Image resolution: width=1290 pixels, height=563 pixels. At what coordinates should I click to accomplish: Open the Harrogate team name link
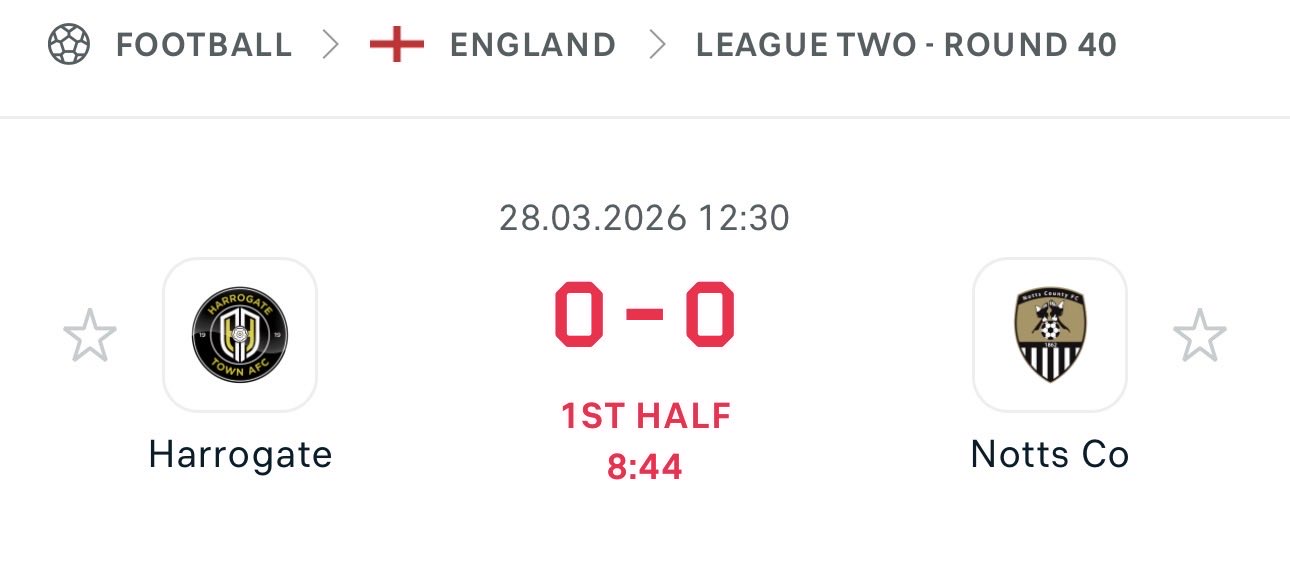click(x=240, y=455)
